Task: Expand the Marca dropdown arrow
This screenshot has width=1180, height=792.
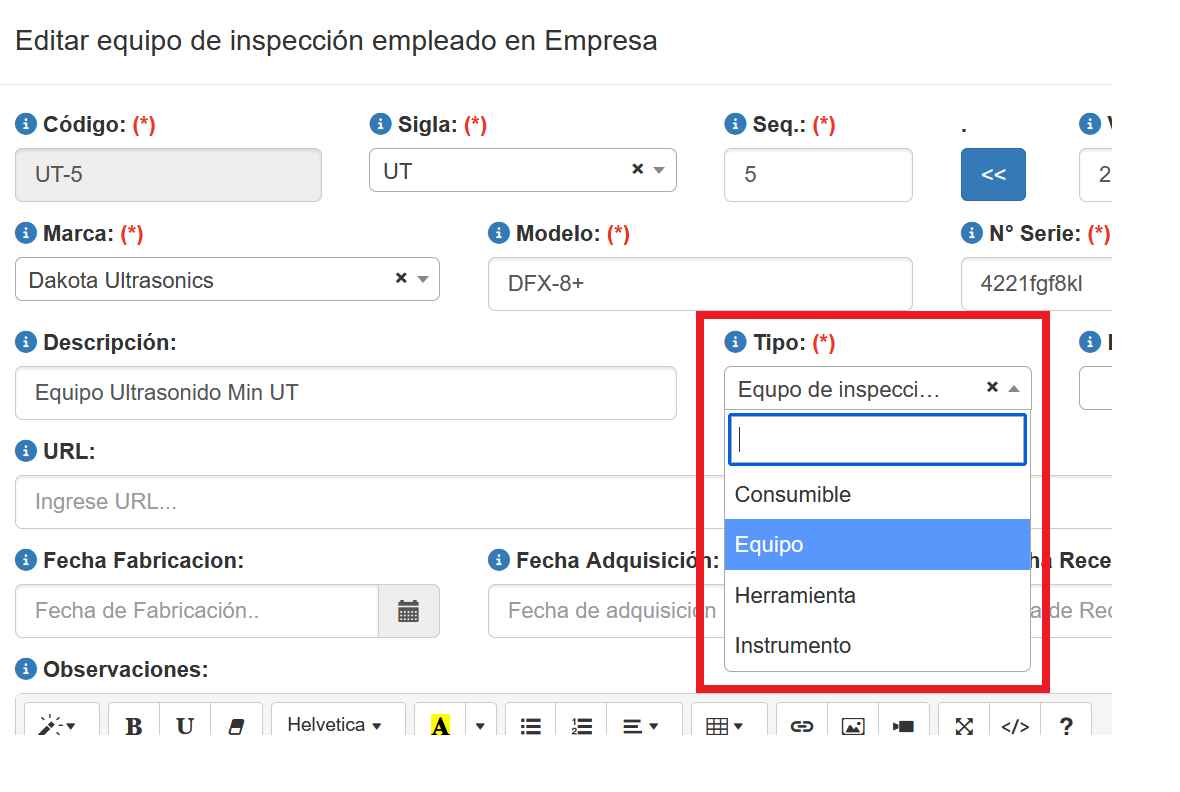Action: click(423, 279)
